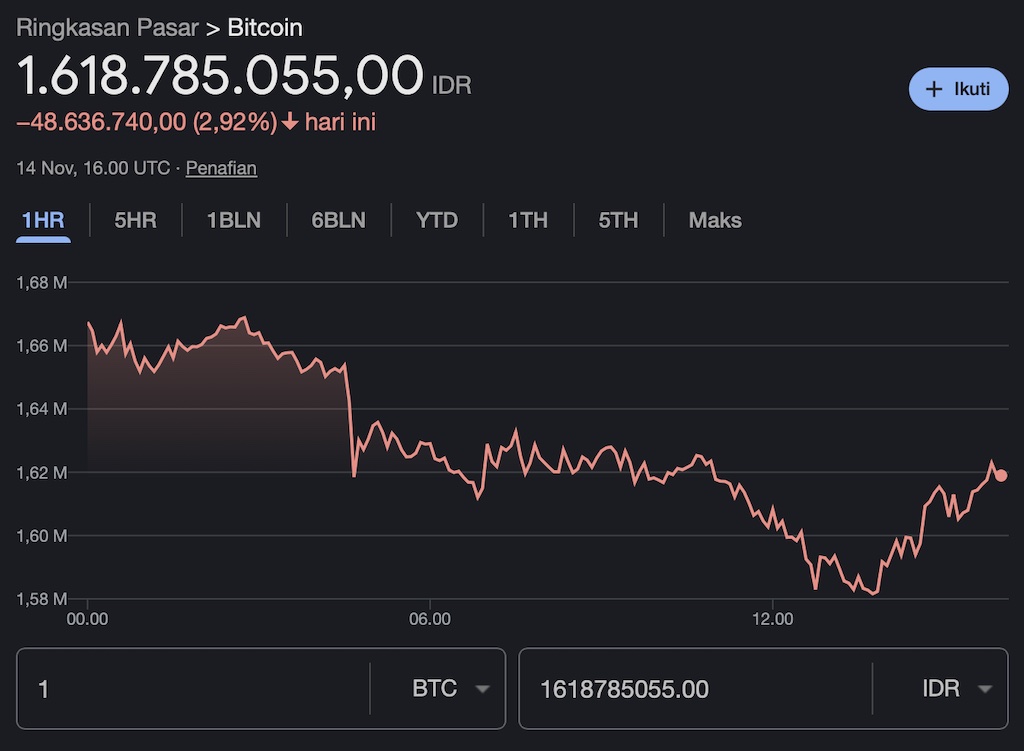Viewport: 1024px width, 751px height.
Task: Click the Ikuti follow button
Action: (958, 89)
